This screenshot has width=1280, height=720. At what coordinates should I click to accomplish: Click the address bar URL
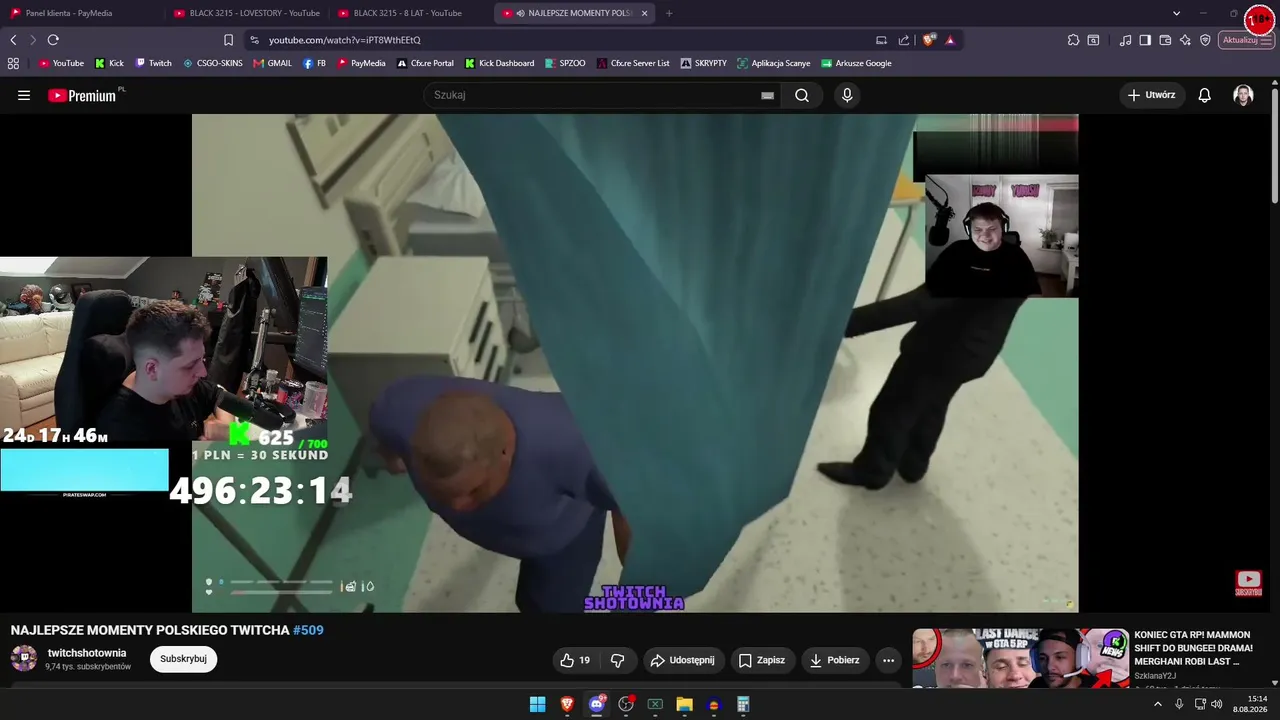click(x=345, y=40)
